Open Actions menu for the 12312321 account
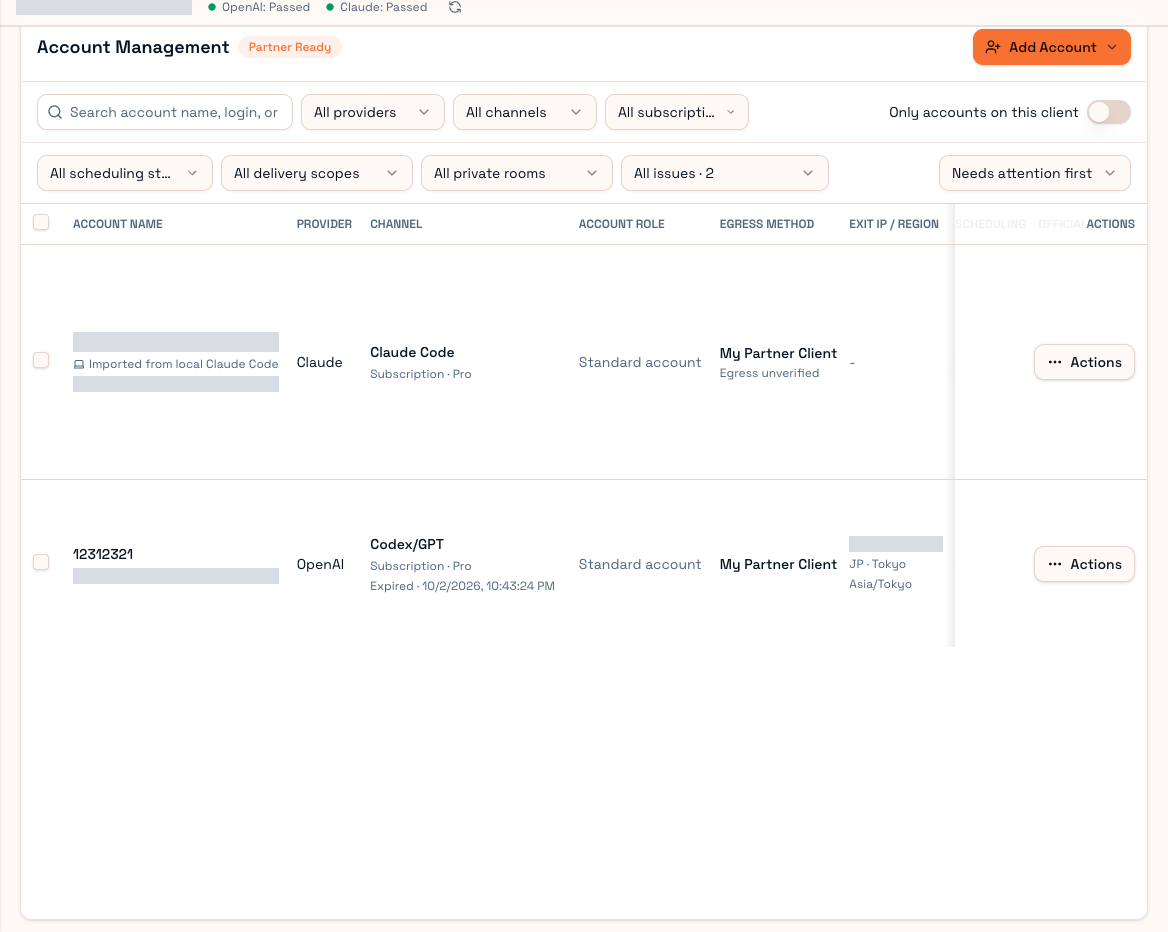The height and width of the screenshot is (932, 1168). [1084, 565]
